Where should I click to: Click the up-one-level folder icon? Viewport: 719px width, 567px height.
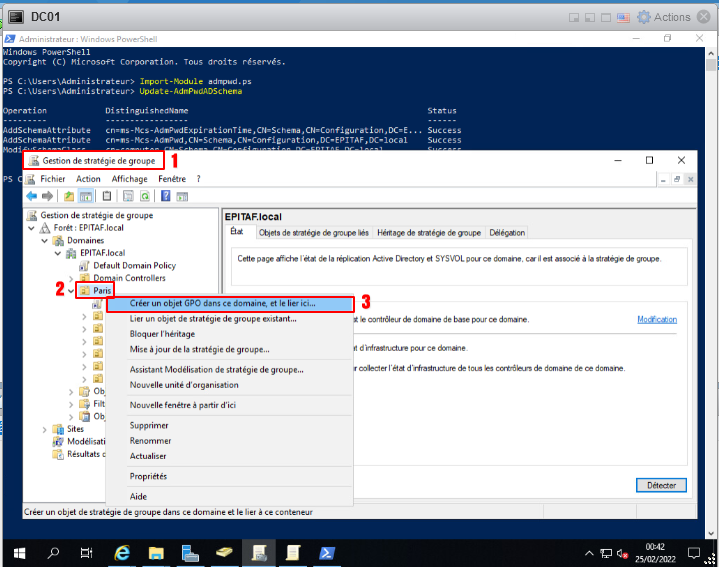[x=69, y=196]
